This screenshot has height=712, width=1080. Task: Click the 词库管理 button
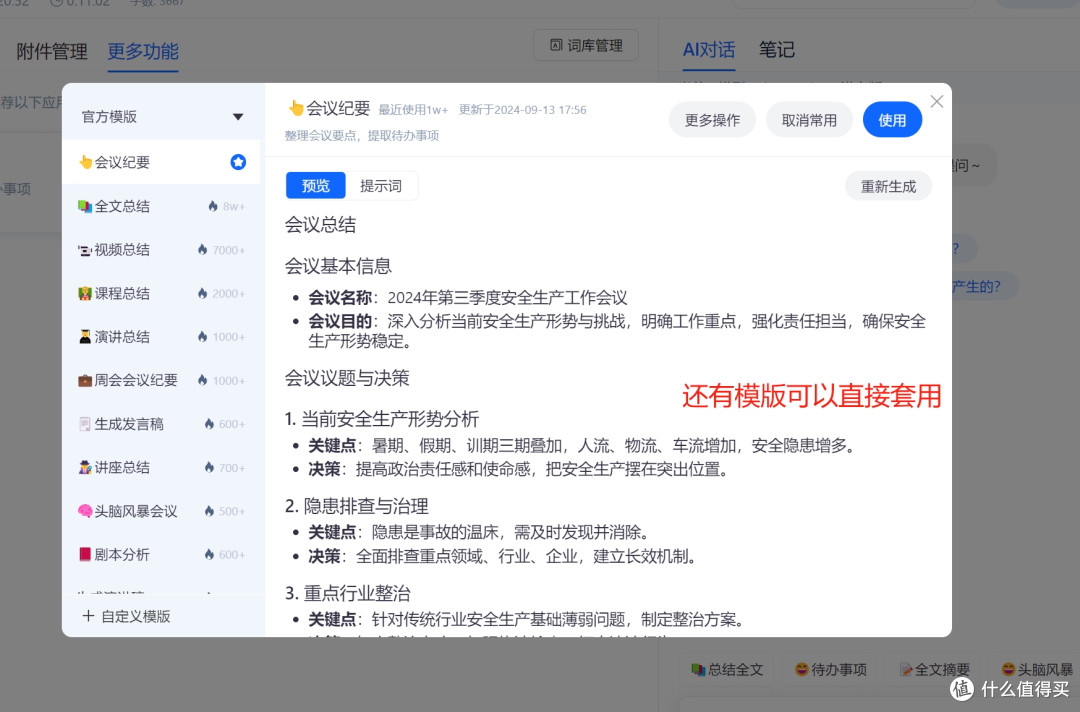coord(585,45)
